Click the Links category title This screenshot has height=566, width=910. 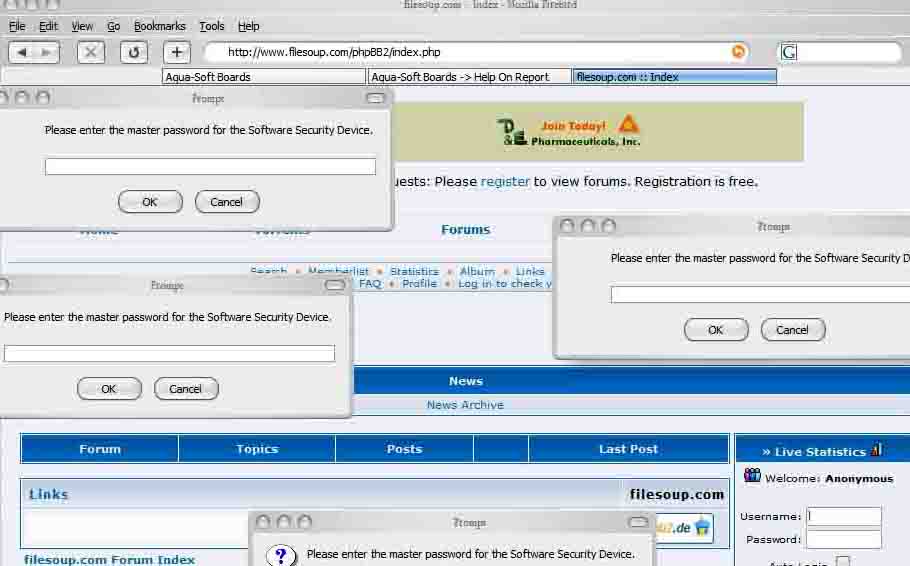[x=49, y=494]
